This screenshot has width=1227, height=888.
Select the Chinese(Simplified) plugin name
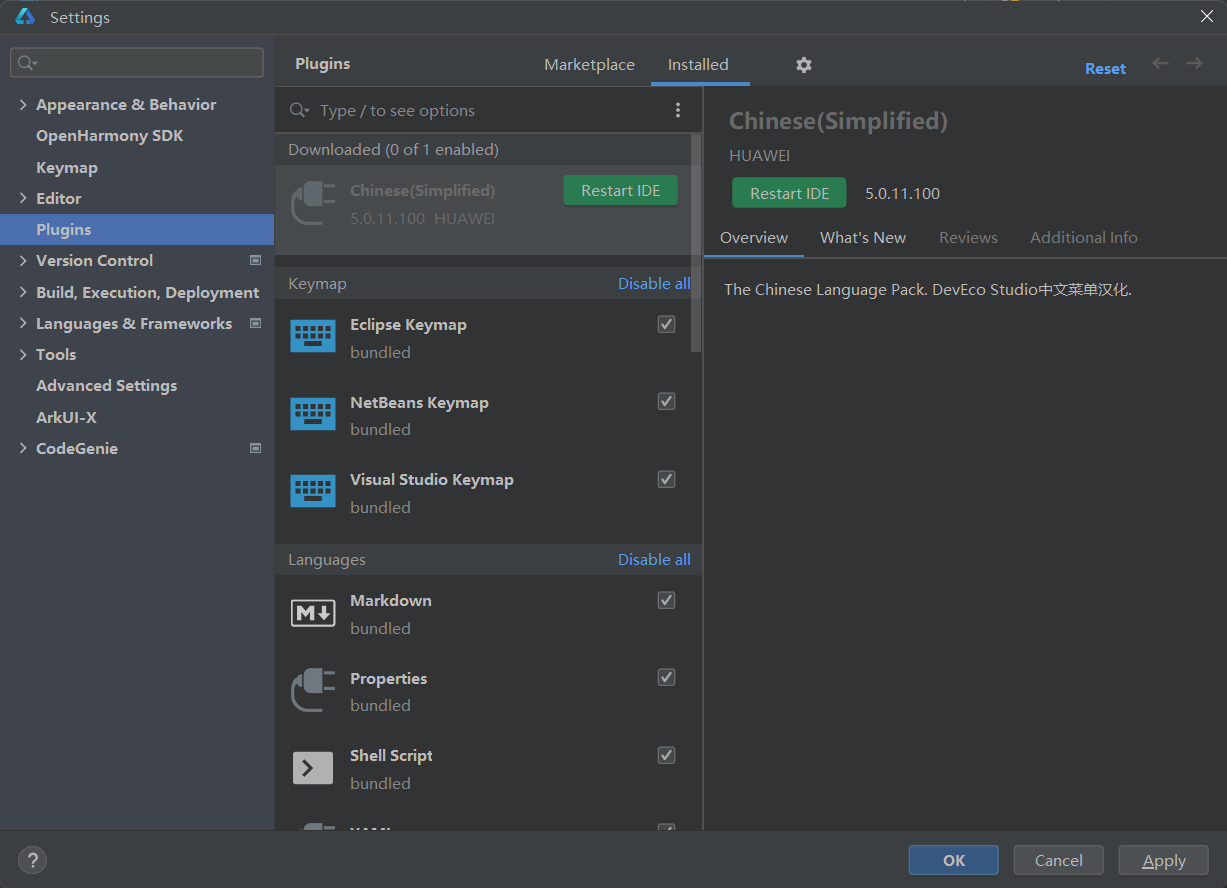point(422,190)
